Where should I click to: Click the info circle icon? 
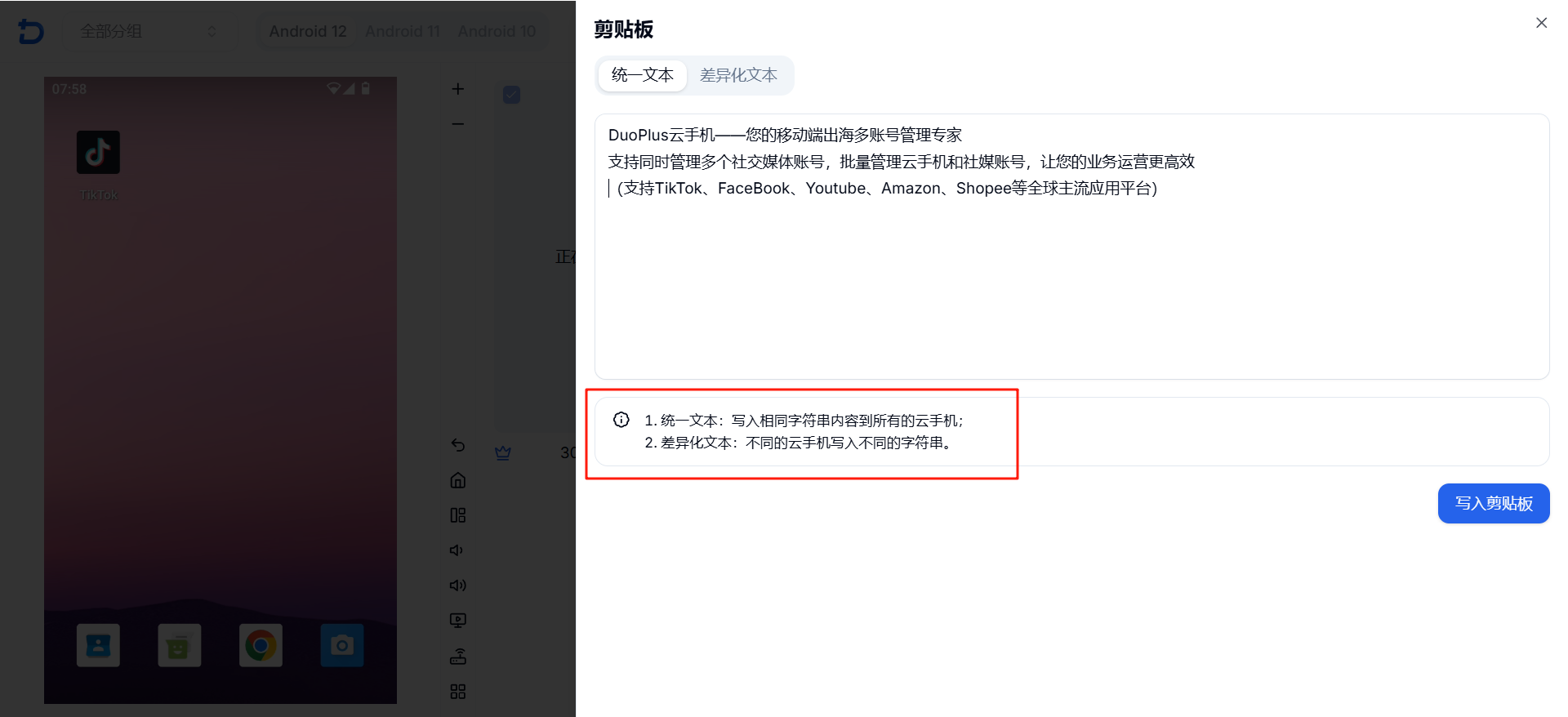(x=621, y=420)
